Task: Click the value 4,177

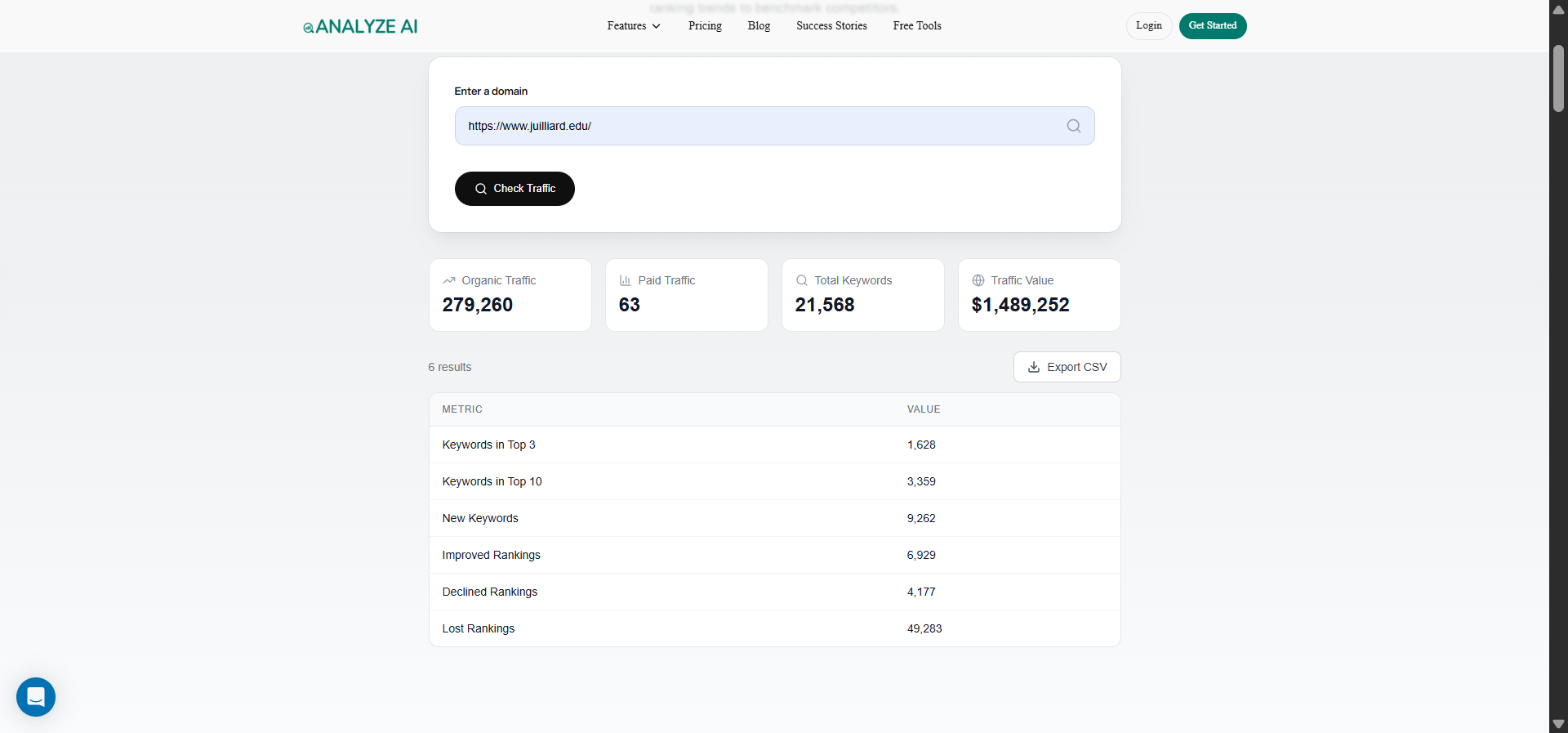Action: click(921, 592)
